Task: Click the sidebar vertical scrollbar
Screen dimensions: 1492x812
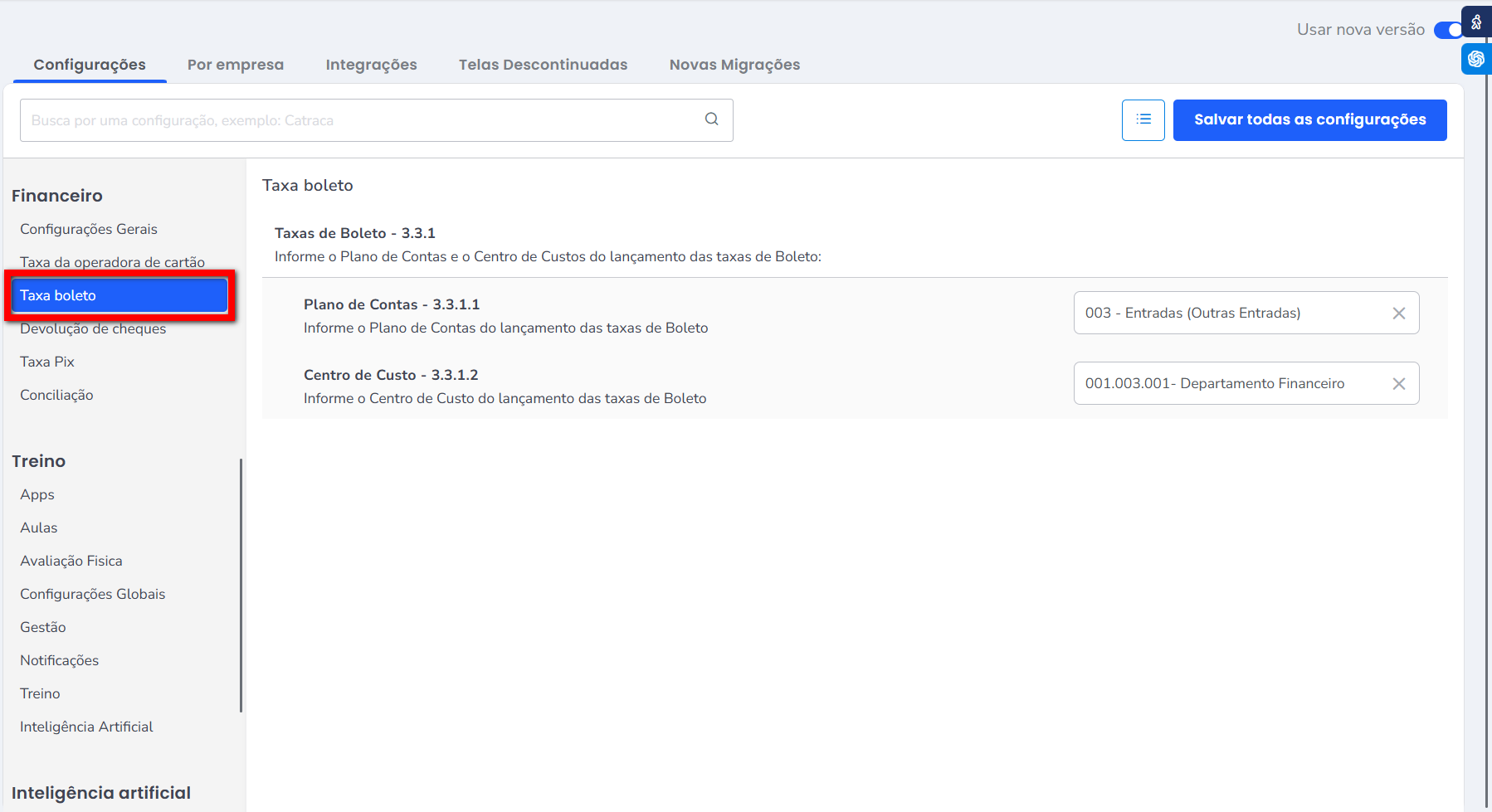Action: tap(241, 585)
